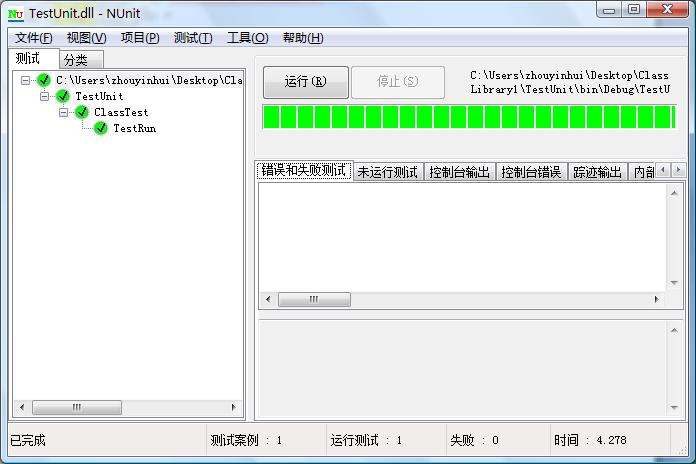Click green checkmark icon beside ClassTest
Screen dimensions: 696x464
82,112
